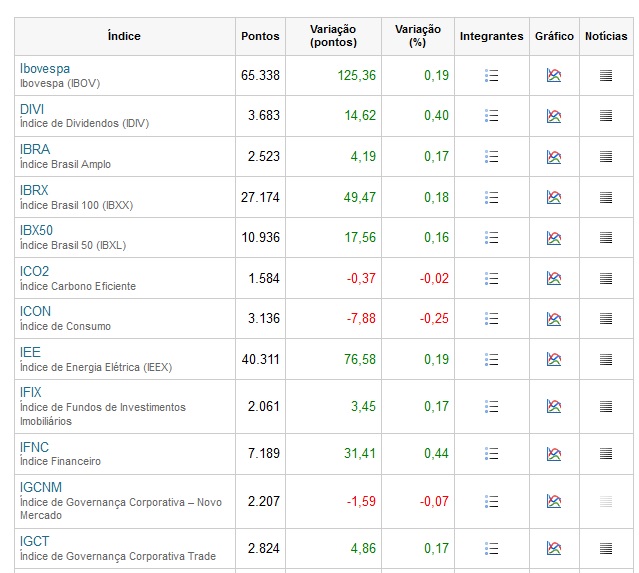Open the Ibovespa index link
This screenshot has width=639, height=573.
[45, 68]
